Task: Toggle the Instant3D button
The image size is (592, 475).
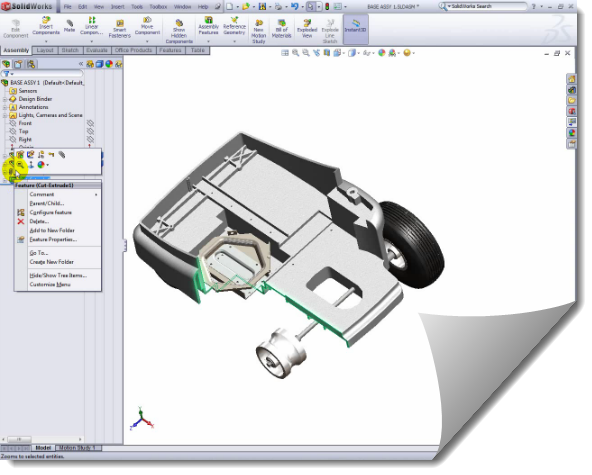Action: point(355,28)
